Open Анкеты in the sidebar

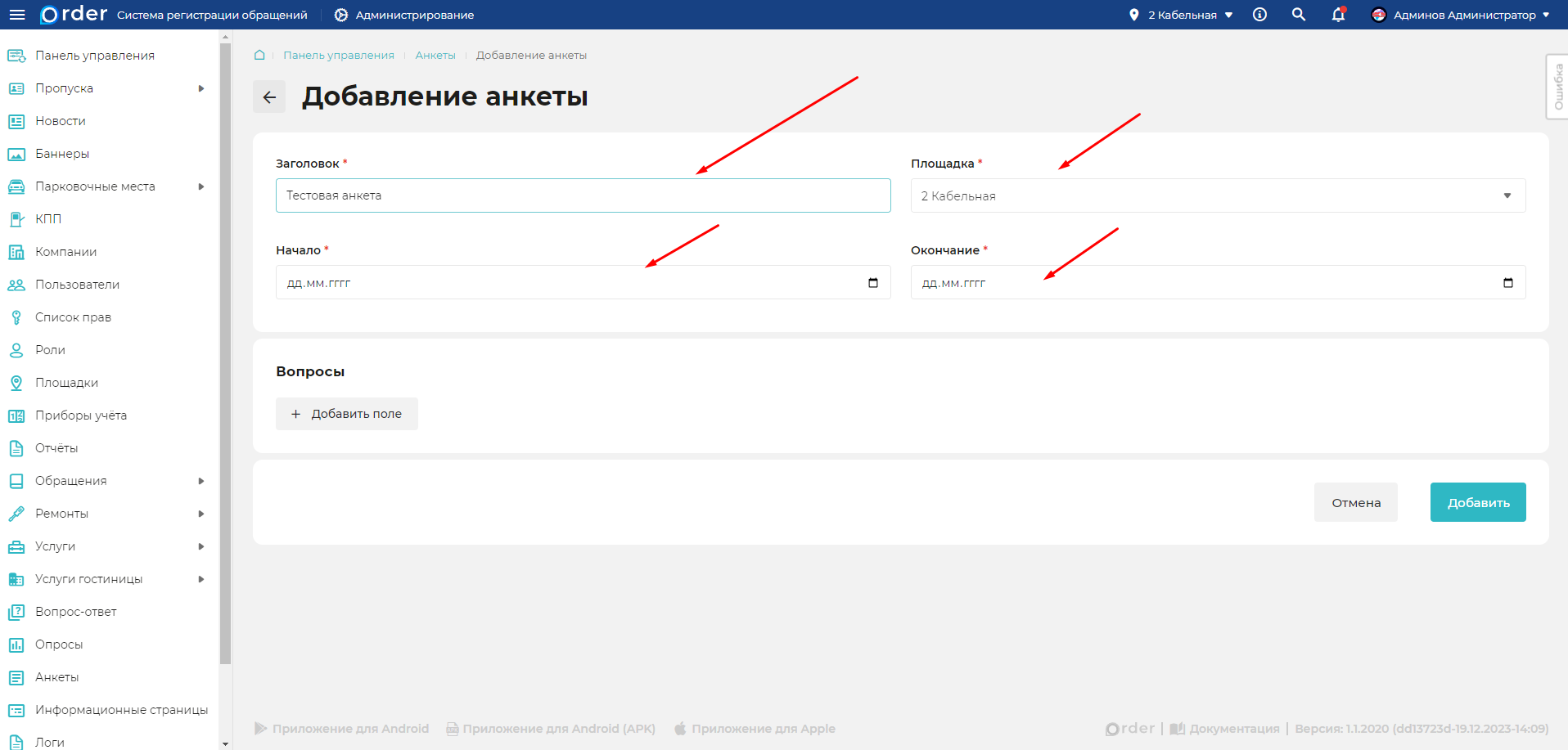(x=57, y=677)
